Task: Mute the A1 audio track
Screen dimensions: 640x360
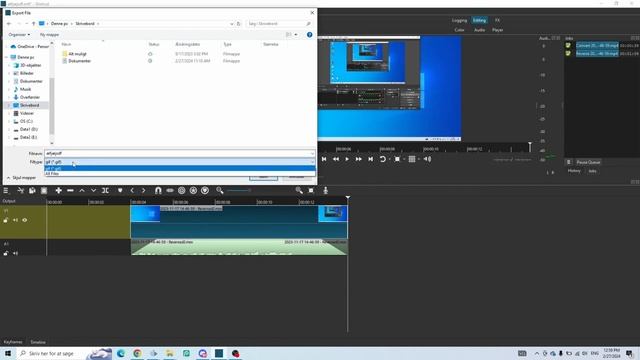Action: [x=16, y=253]
